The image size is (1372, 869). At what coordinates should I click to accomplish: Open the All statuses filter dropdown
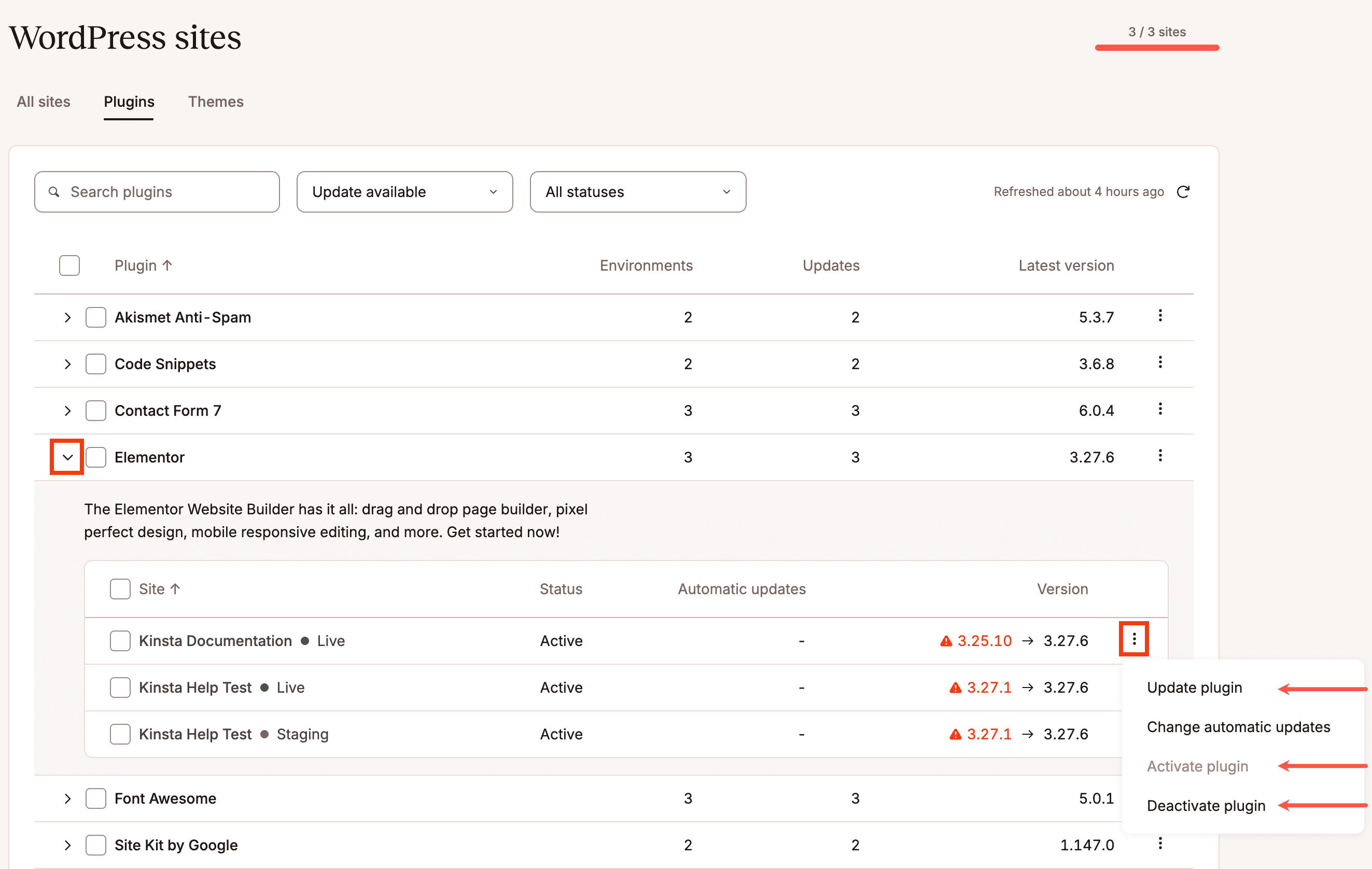click(x=638, y=192)
